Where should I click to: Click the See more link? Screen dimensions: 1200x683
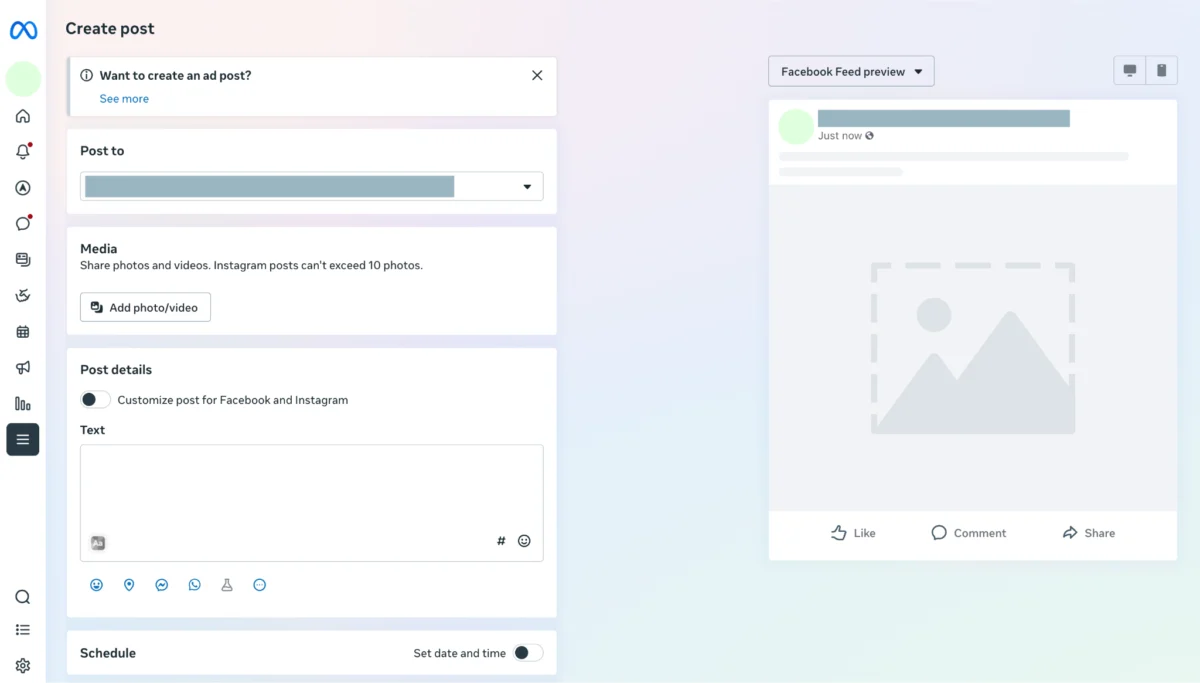tap(124, 99)
